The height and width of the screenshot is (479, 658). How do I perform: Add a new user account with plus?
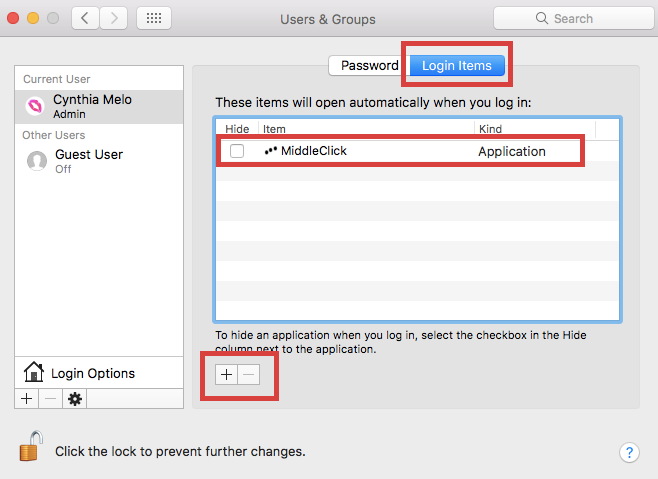pos(26,399)
